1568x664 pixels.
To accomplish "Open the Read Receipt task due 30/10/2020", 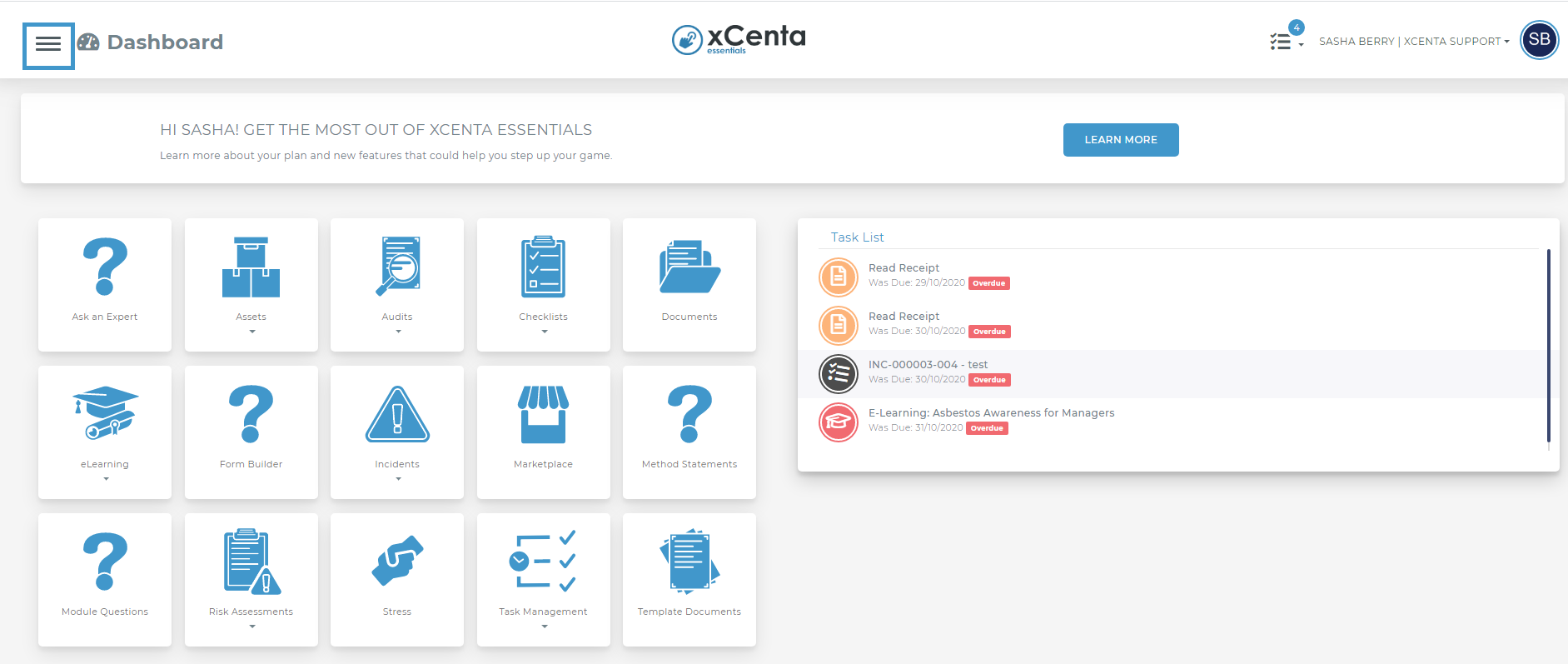I will click(x=1180, y=325).
